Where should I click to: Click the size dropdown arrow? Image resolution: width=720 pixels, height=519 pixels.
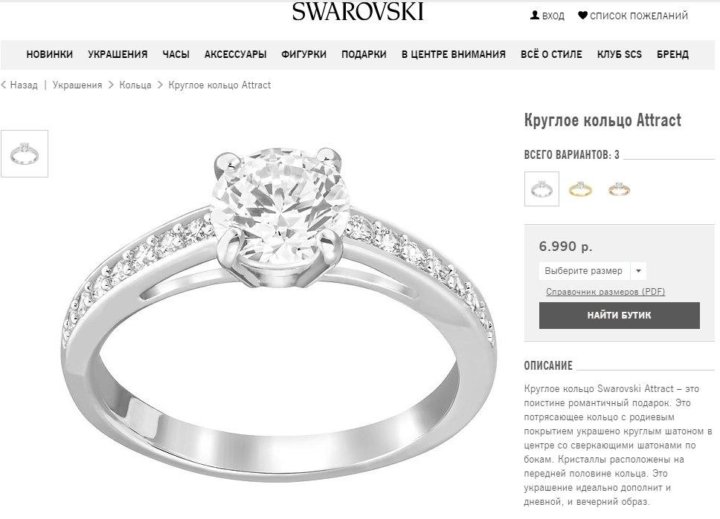[638, 271]
